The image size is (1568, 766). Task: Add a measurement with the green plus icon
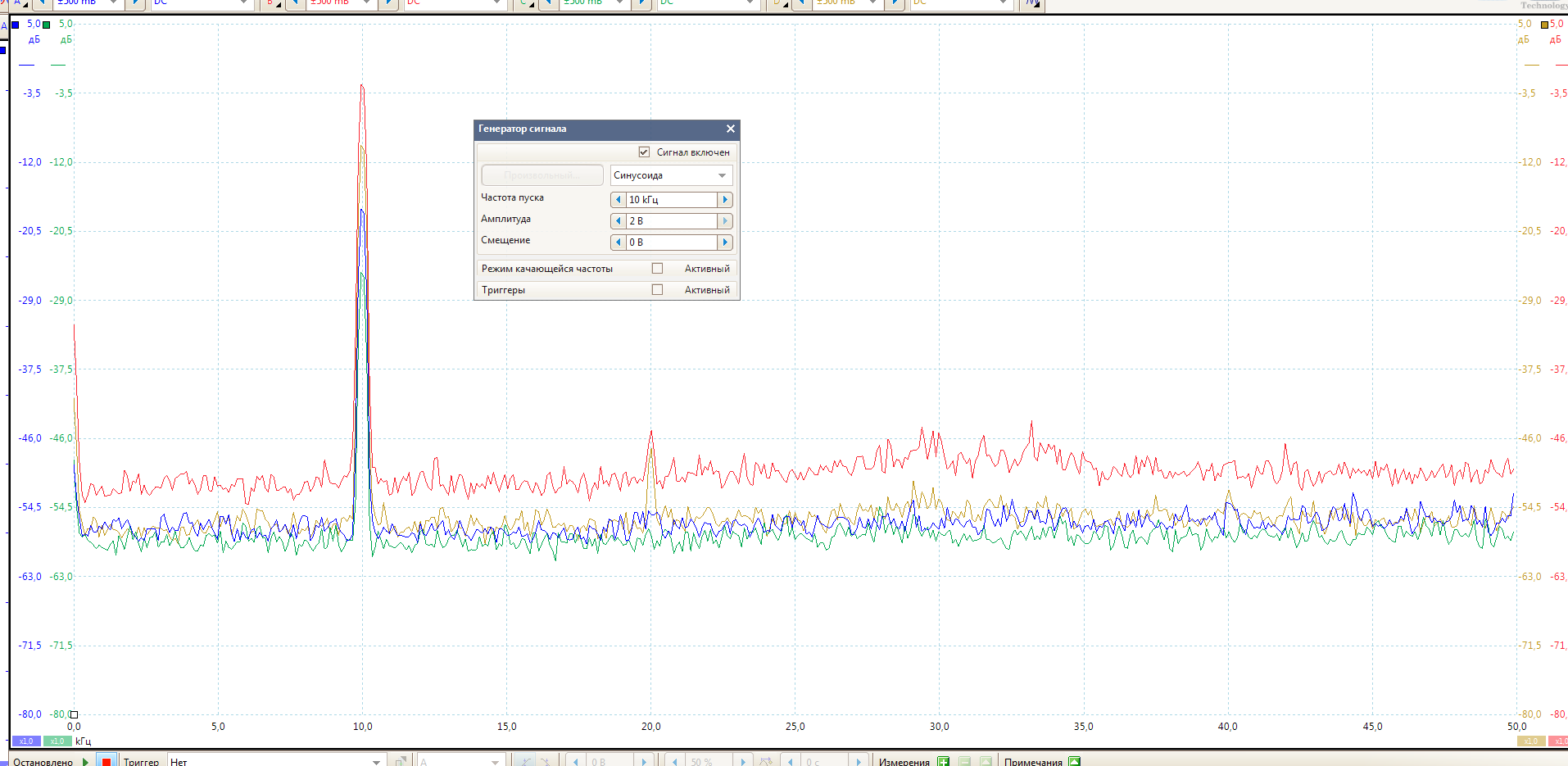point(943,761)
